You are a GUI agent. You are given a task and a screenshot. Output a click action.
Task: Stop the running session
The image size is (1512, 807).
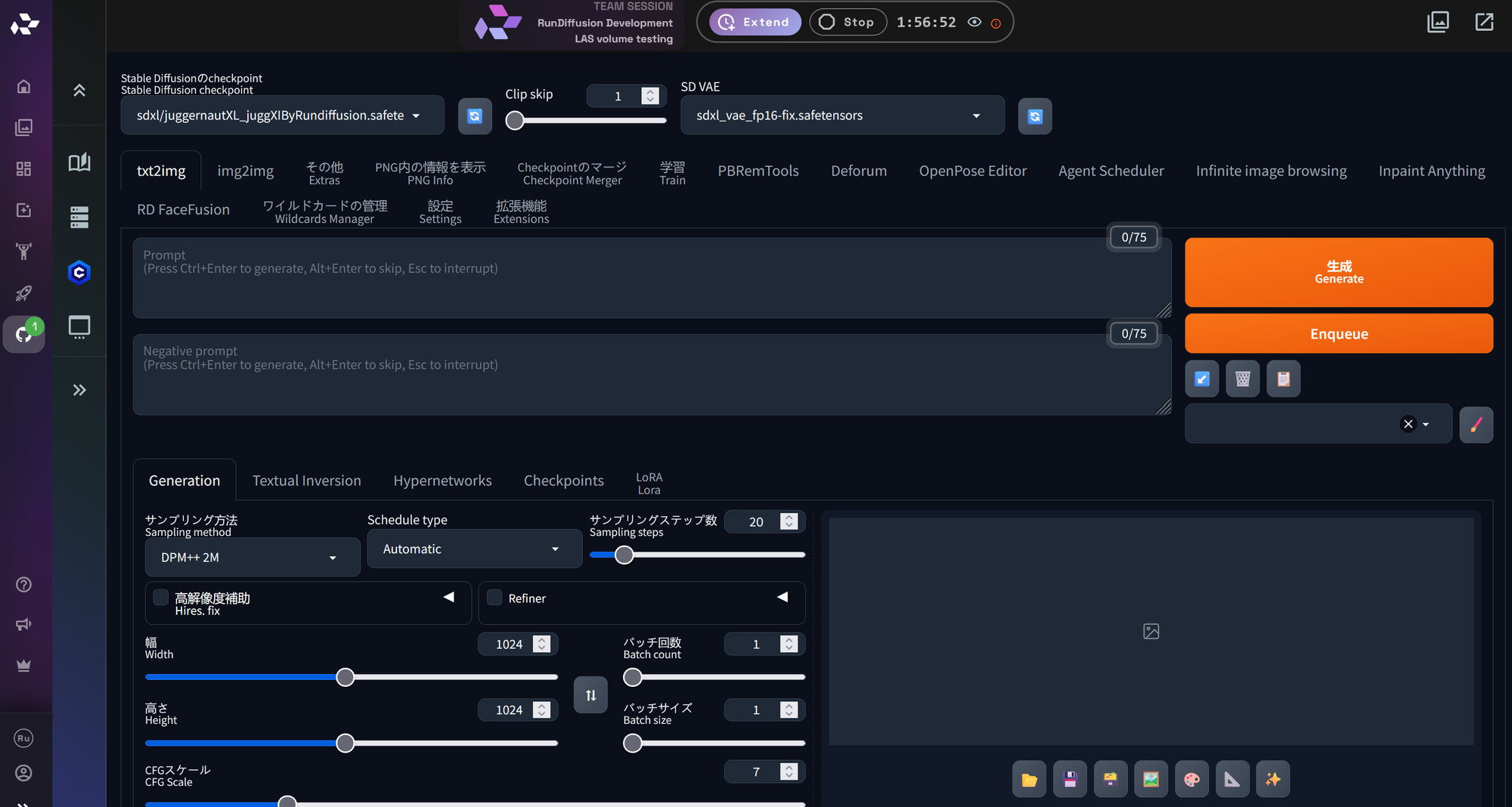click(x=847, y=22)
